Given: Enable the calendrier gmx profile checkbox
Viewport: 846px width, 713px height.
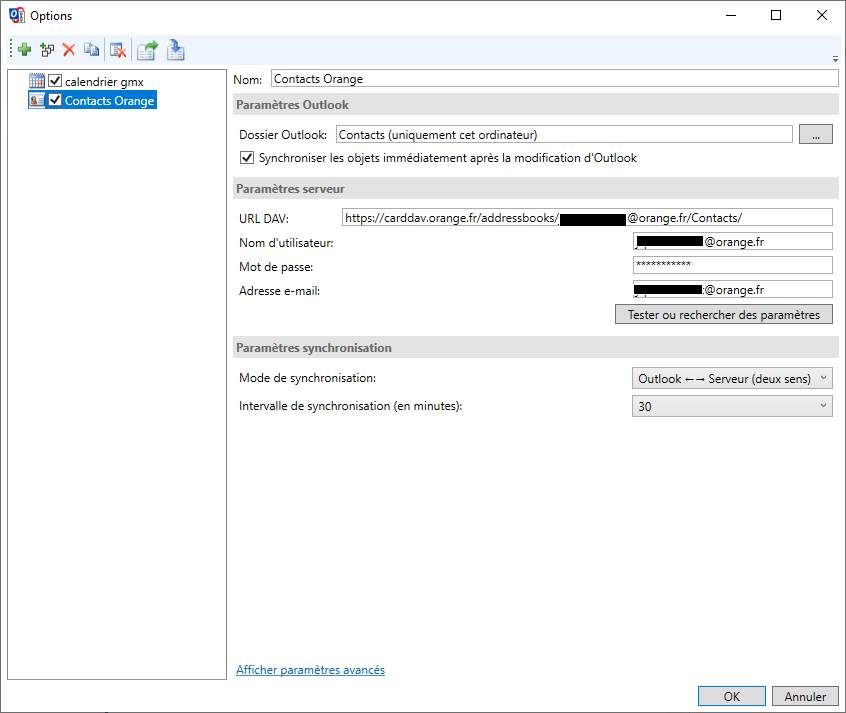Looking at the screenshot, I should 54,81.
